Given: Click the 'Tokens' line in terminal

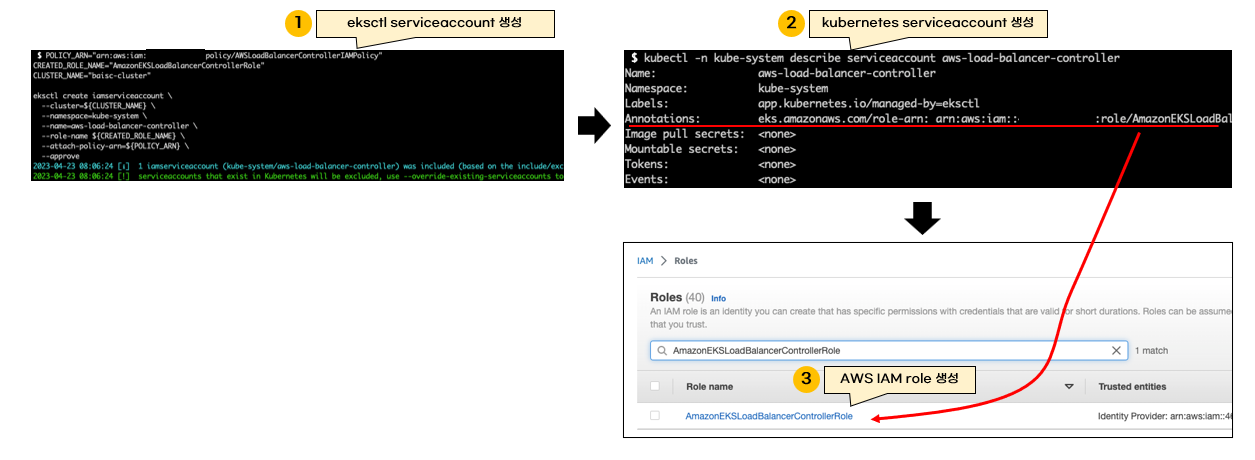Looking at the screenshot, I should point(710,164).
